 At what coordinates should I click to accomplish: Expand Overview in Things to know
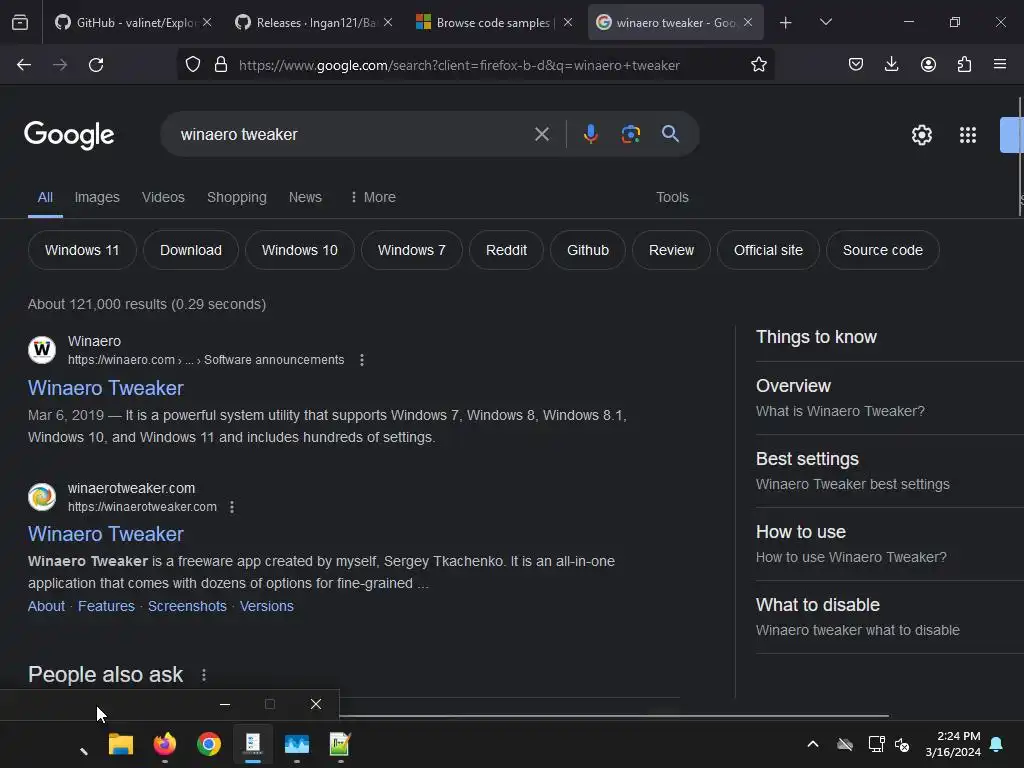point(889,398)
